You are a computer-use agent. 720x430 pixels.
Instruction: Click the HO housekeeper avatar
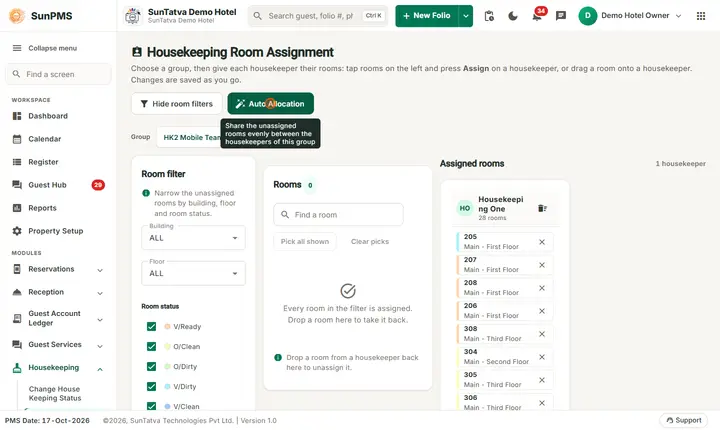coord(465,208)
